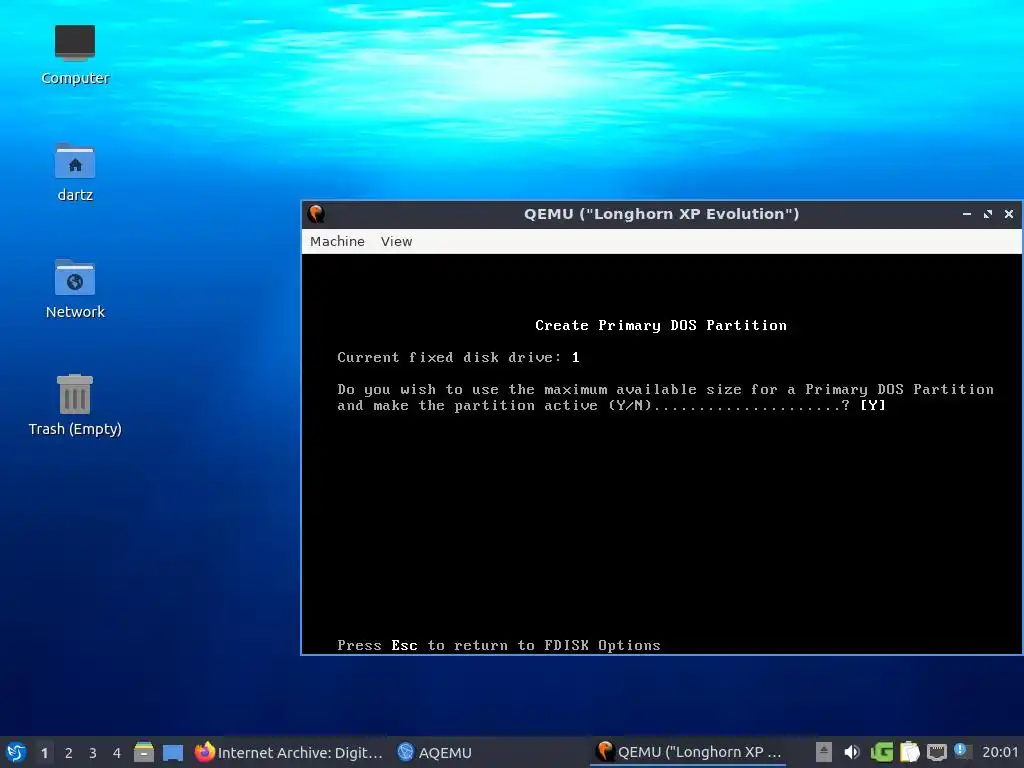This screenshot has height=768, width=1024.
Task: Click the QEMU logo icon in title bar
Action: 317,214
